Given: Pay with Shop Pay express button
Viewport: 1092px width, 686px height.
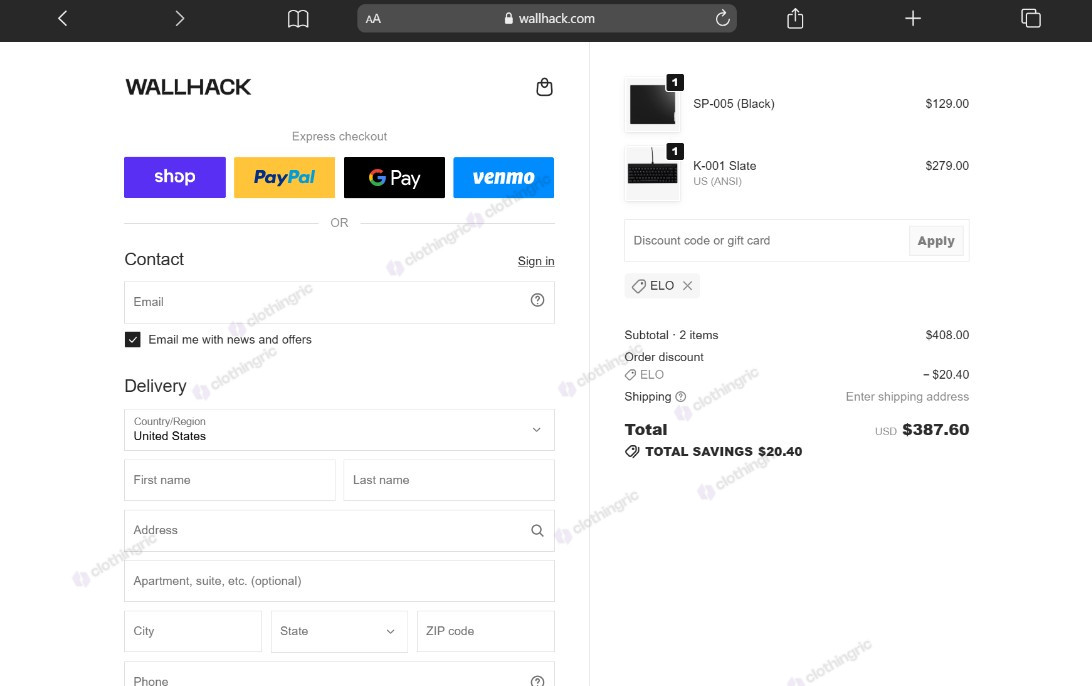Looking at the screenshot, I should click(x=175, y=177).
